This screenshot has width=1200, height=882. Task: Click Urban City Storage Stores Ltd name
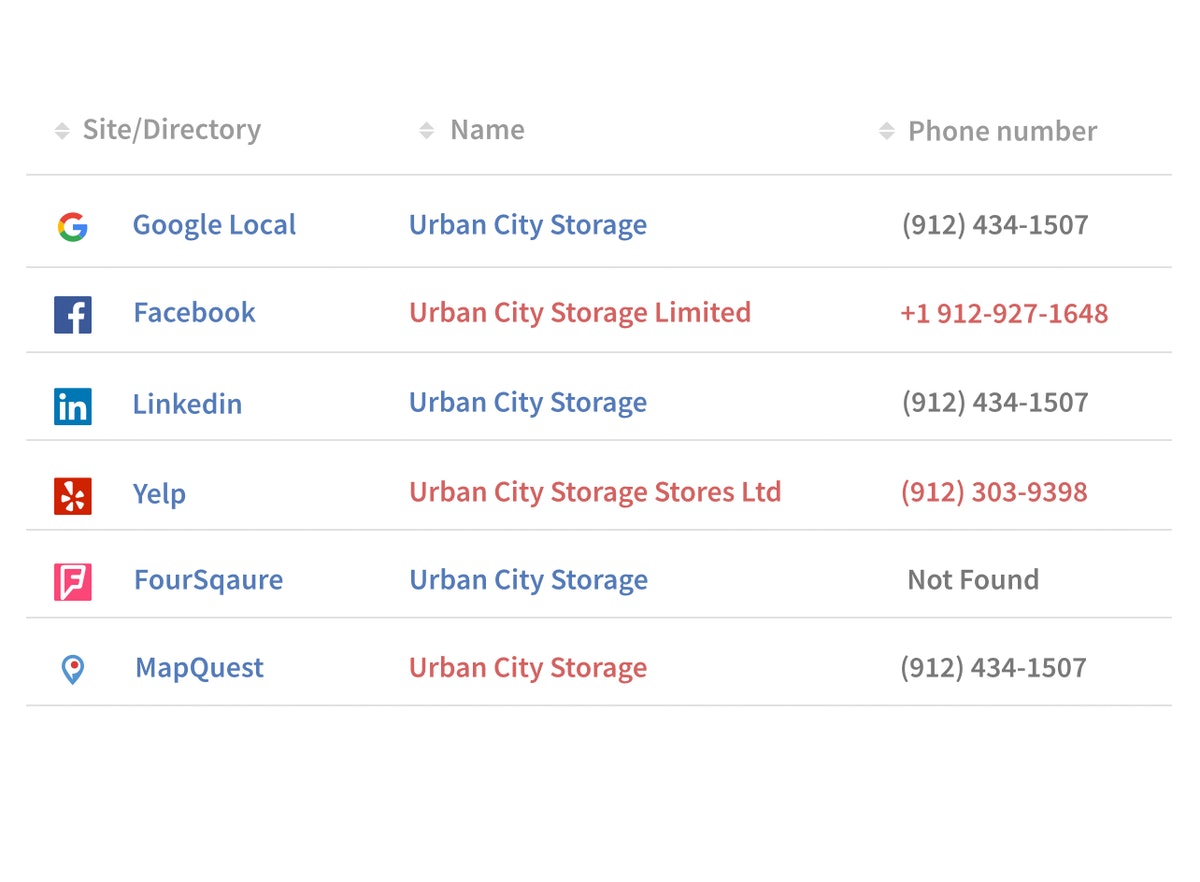[594, 493]
